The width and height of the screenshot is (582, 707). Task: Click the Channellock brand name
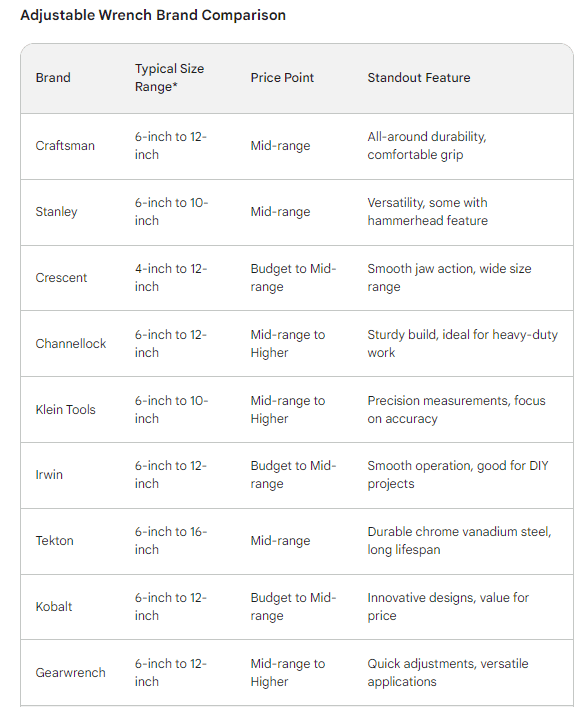click(71, 344)
